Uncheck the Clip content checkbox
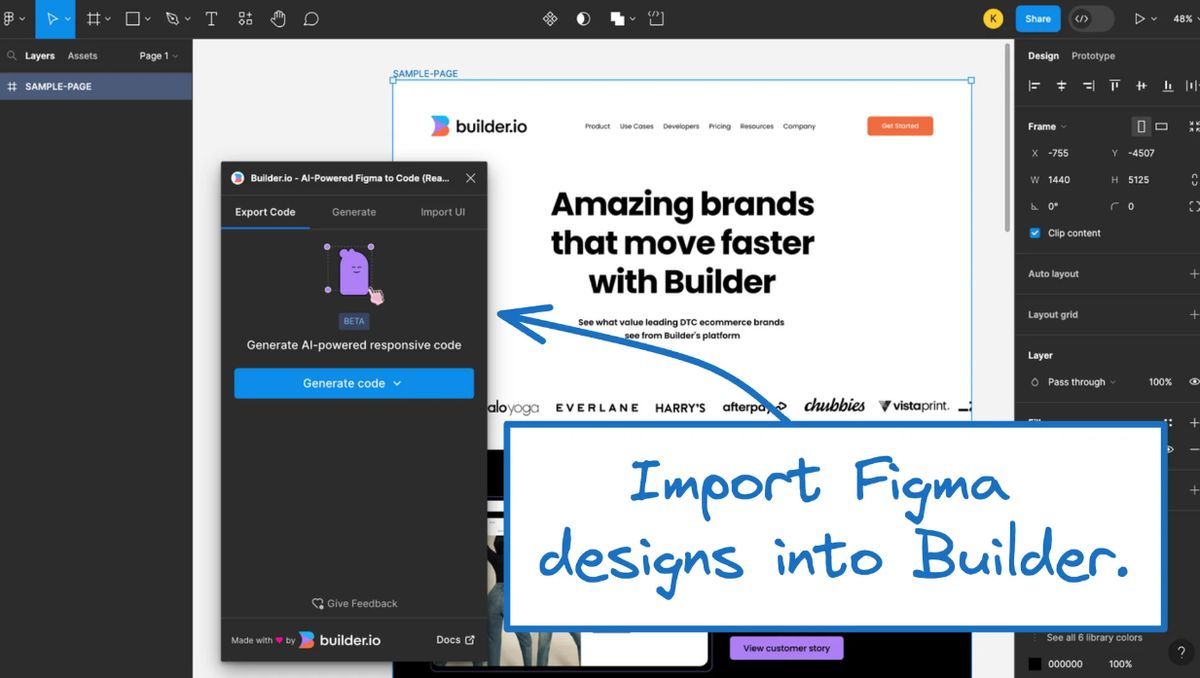This screenshot has width=1200, height=678. 1034,233
